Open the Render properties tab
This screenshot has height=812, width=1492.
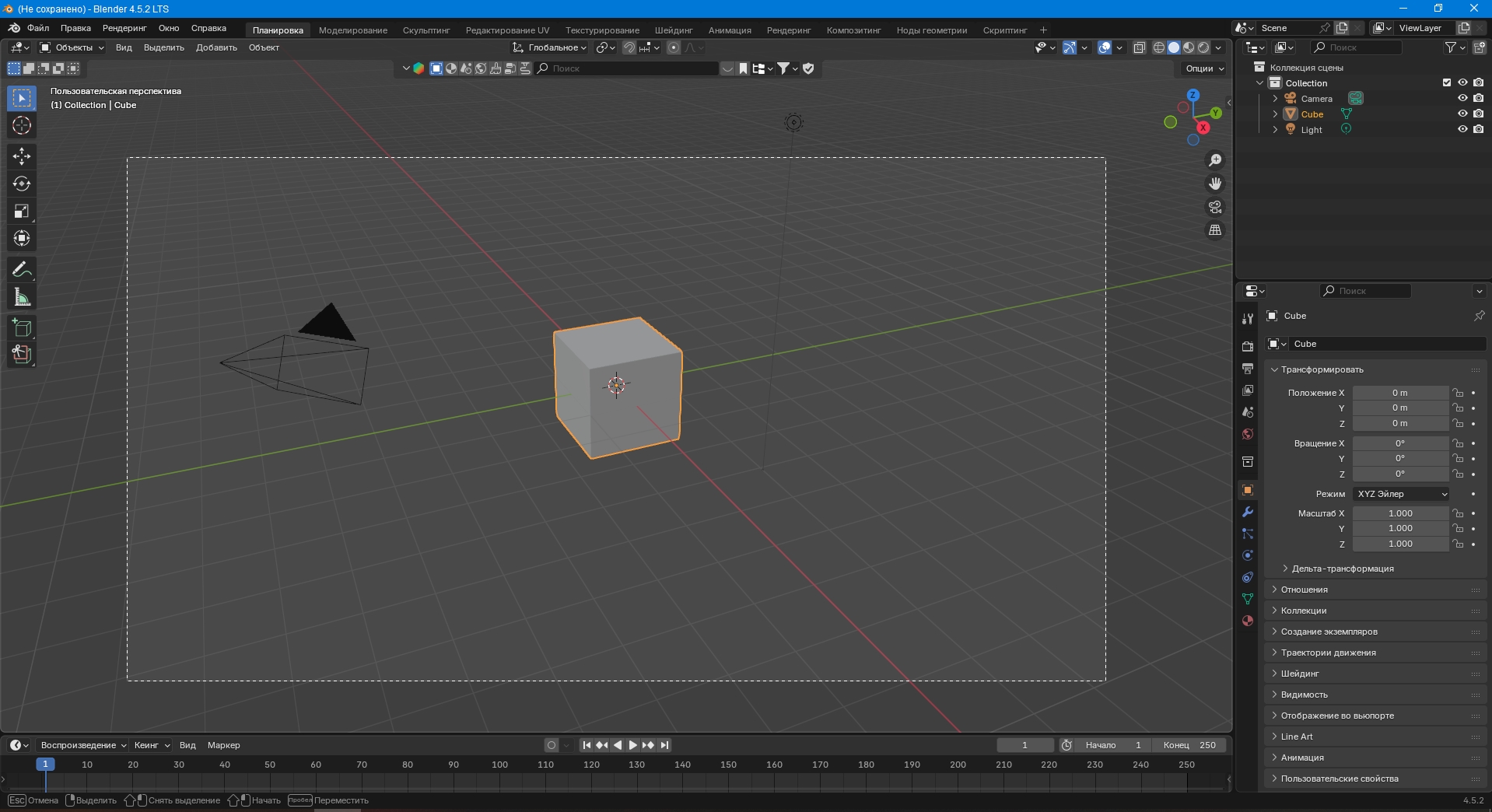point(1248,346)
